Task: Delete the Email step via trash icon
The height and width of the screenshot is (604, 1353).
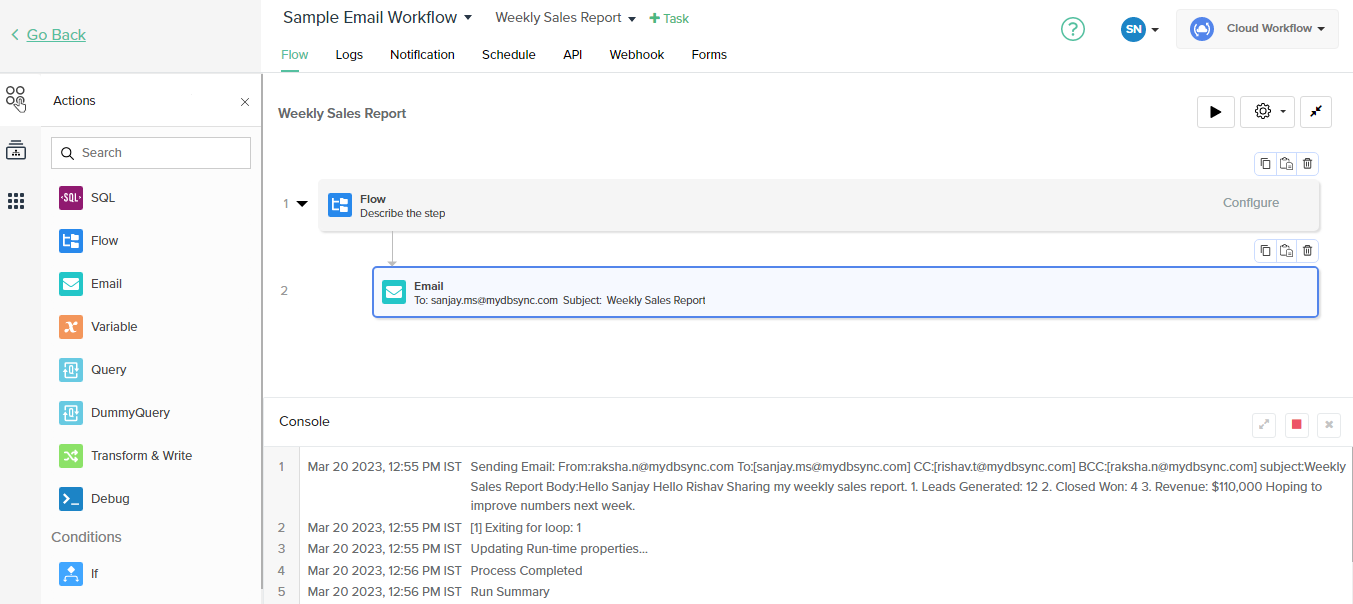Action: (1308, 250)
